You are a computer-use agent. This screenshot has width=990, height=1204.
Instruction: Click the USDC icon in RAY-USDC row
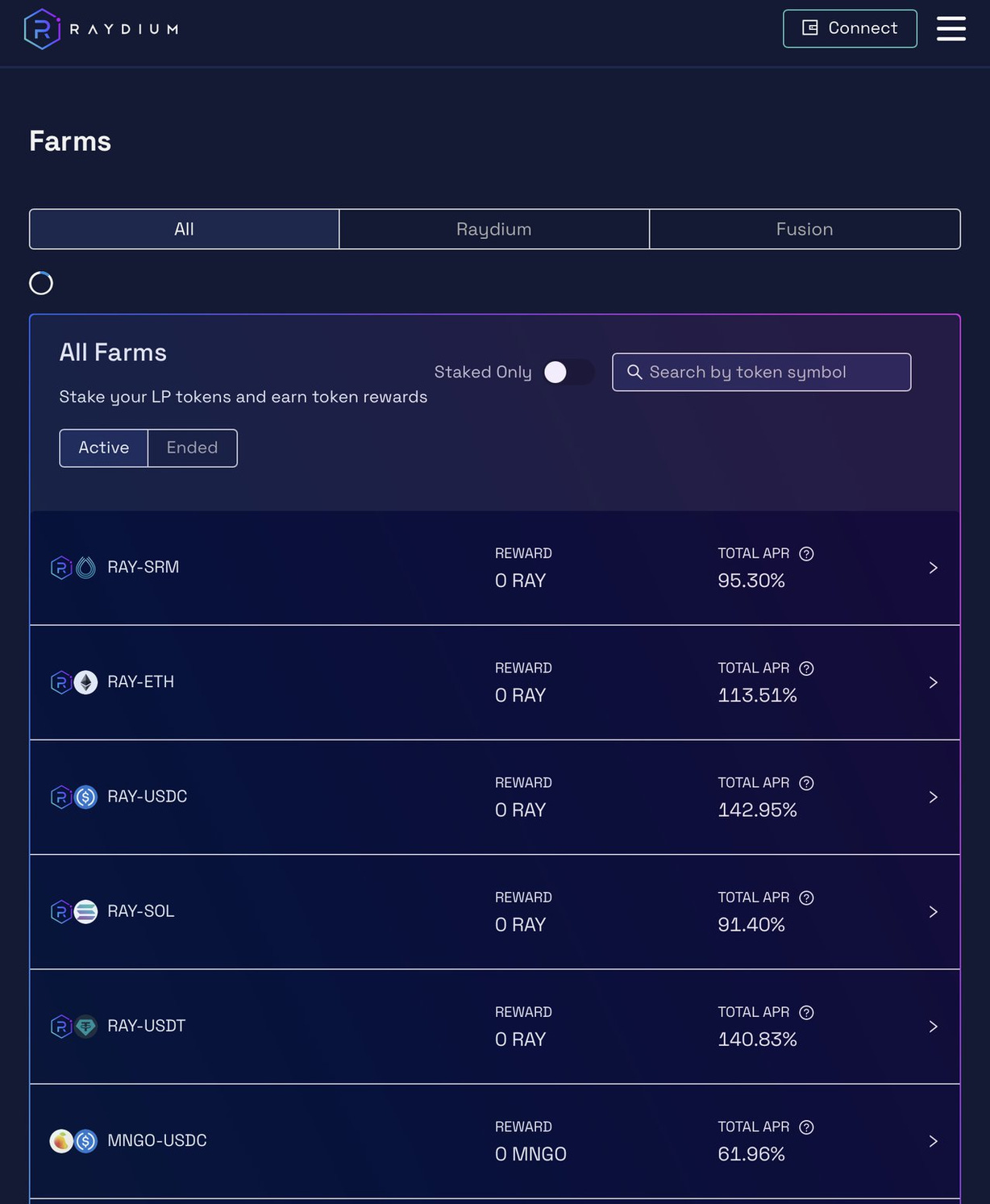coord(85,797)
